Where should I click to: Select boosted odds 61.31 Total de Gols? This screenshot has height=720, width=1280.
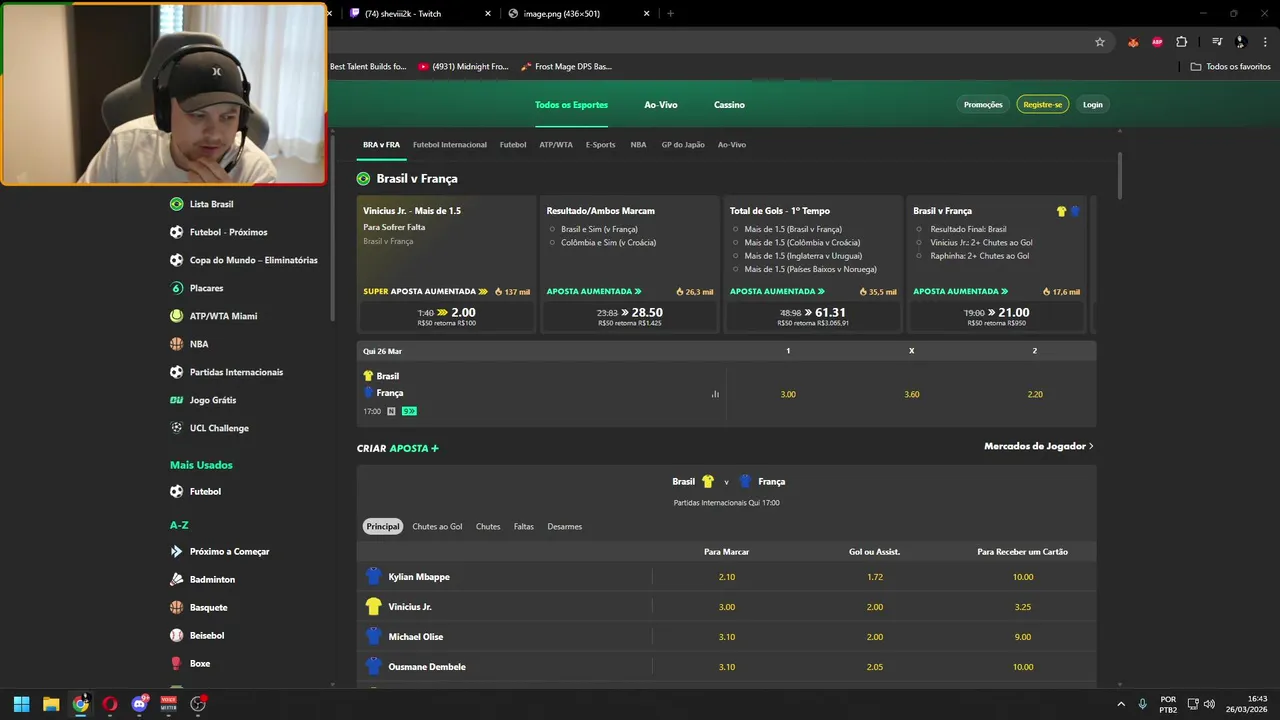(x=813, y=316)
